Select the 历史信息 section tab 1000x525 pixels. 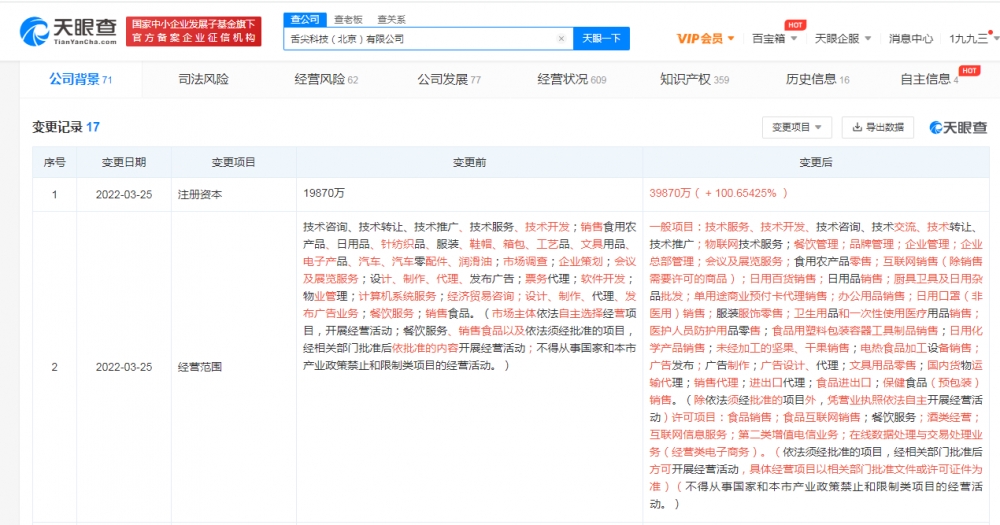tap(817, 79)
